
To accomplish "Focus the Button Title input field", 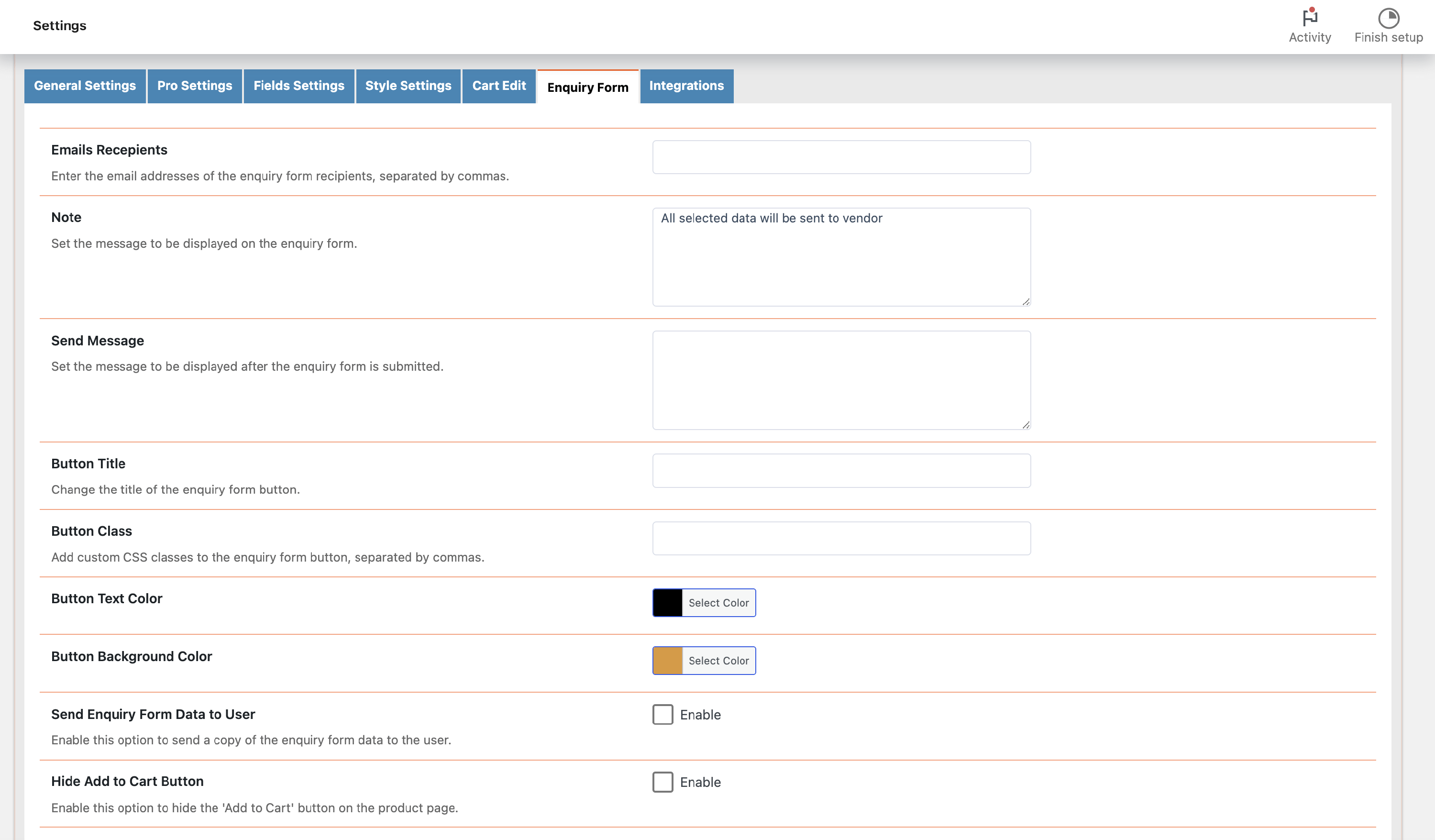I will coord(841,470).
